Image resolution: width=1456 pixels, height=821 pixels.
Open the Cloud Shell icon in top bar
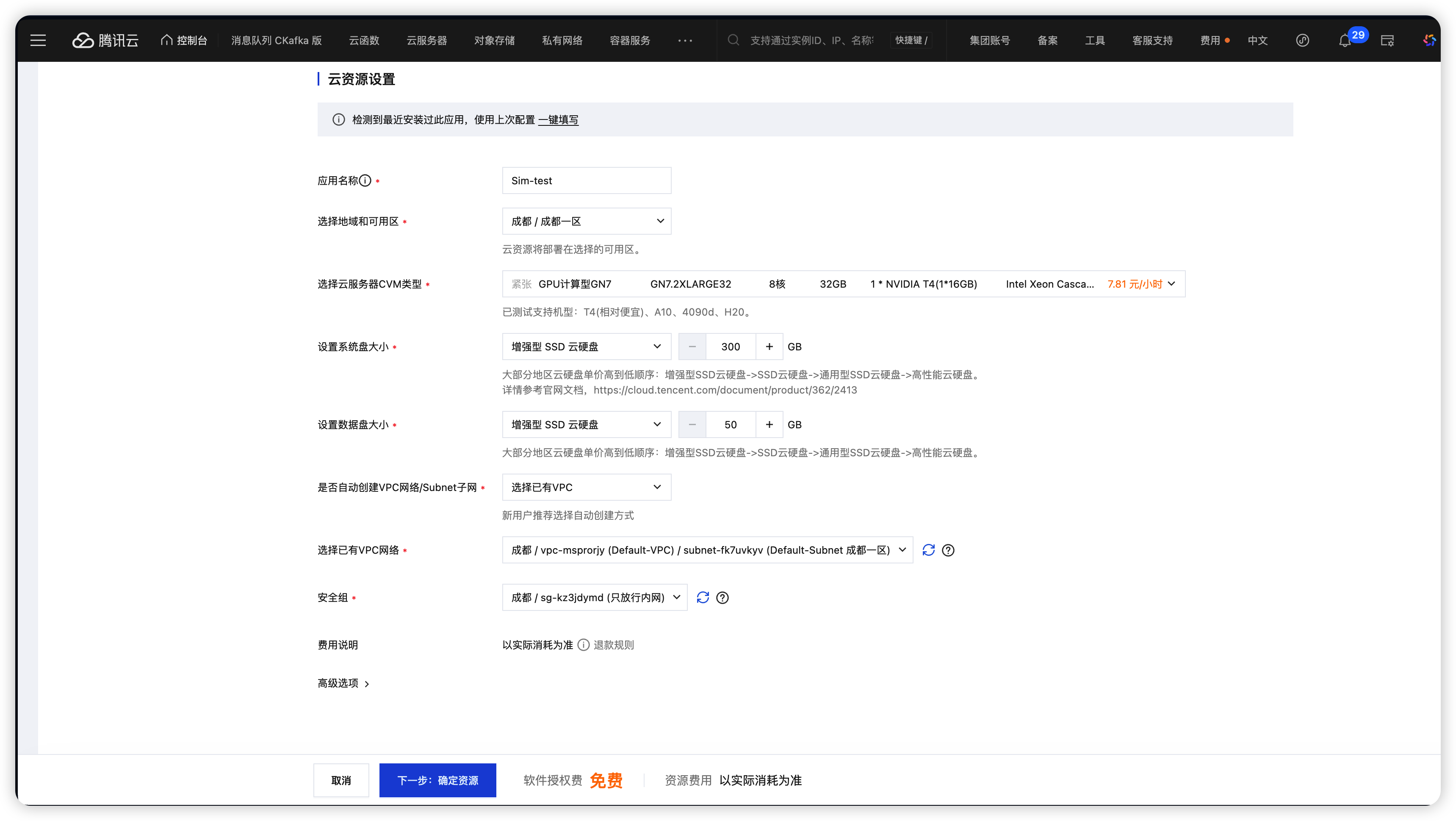(x=1387, y=41)
